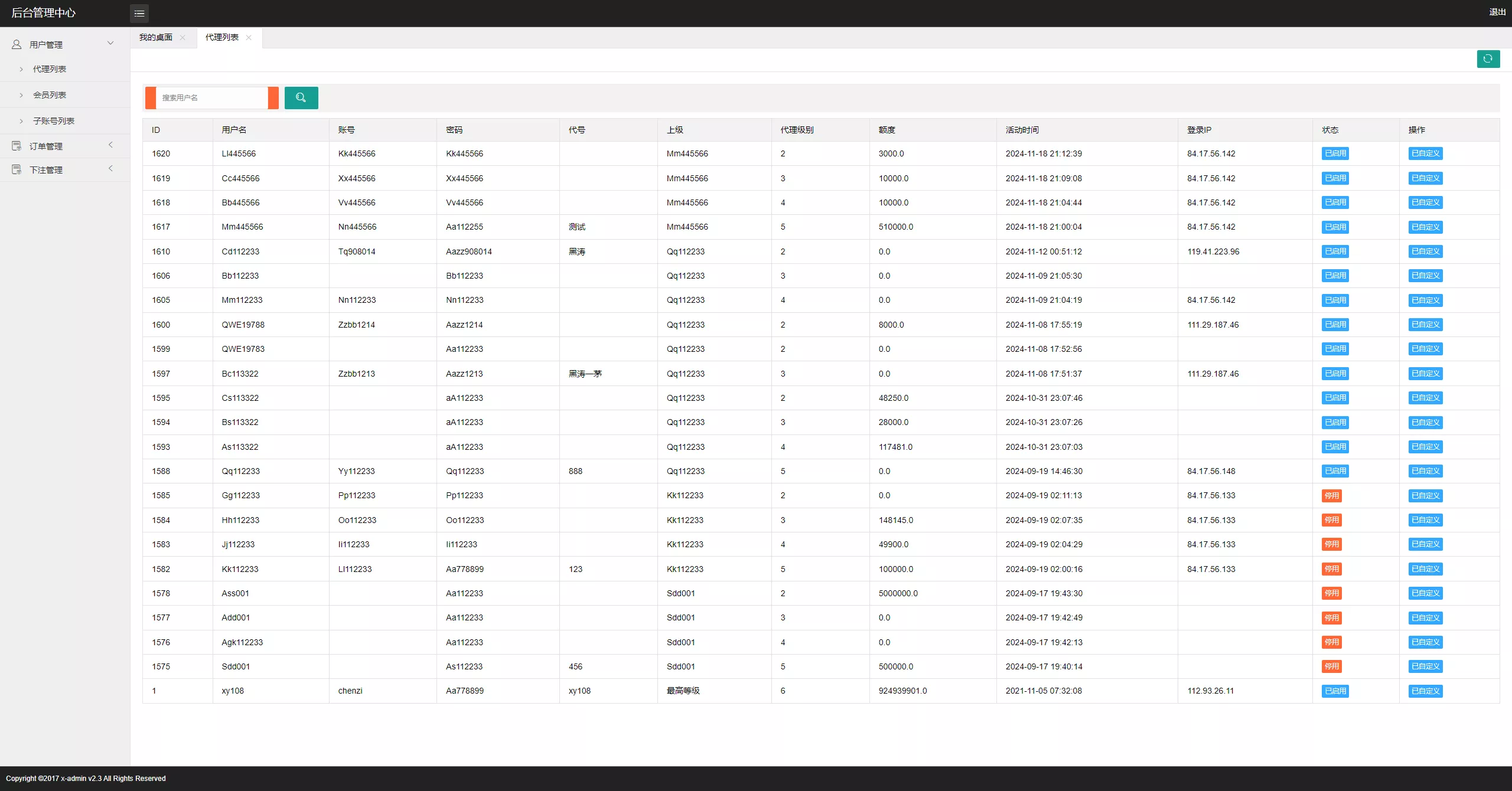1512x791 pixels.
Task: Click the 用户管理 user icon
Action: (17, 44)
